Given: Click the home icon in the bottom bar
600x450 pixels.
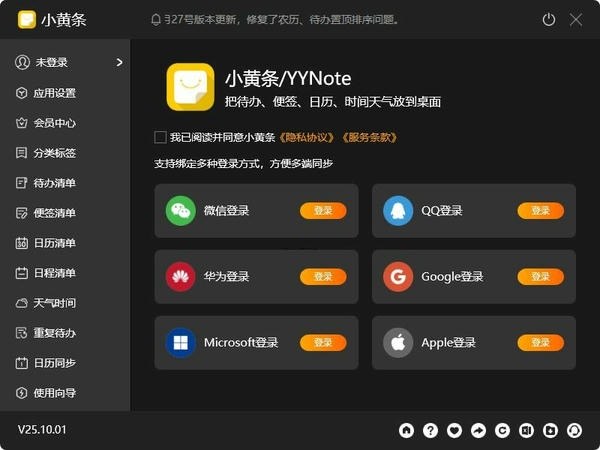Looking at the screenshot, I should tap(406, 430).
